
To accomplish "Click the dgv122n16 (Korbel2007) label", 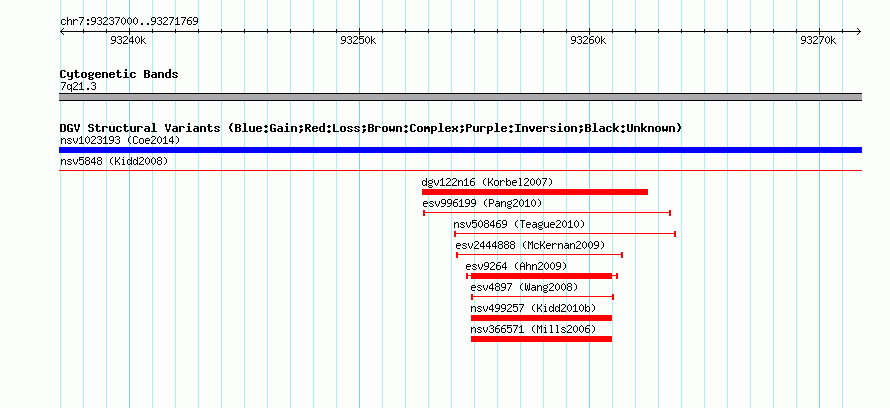I will click(x=487, y=182).
